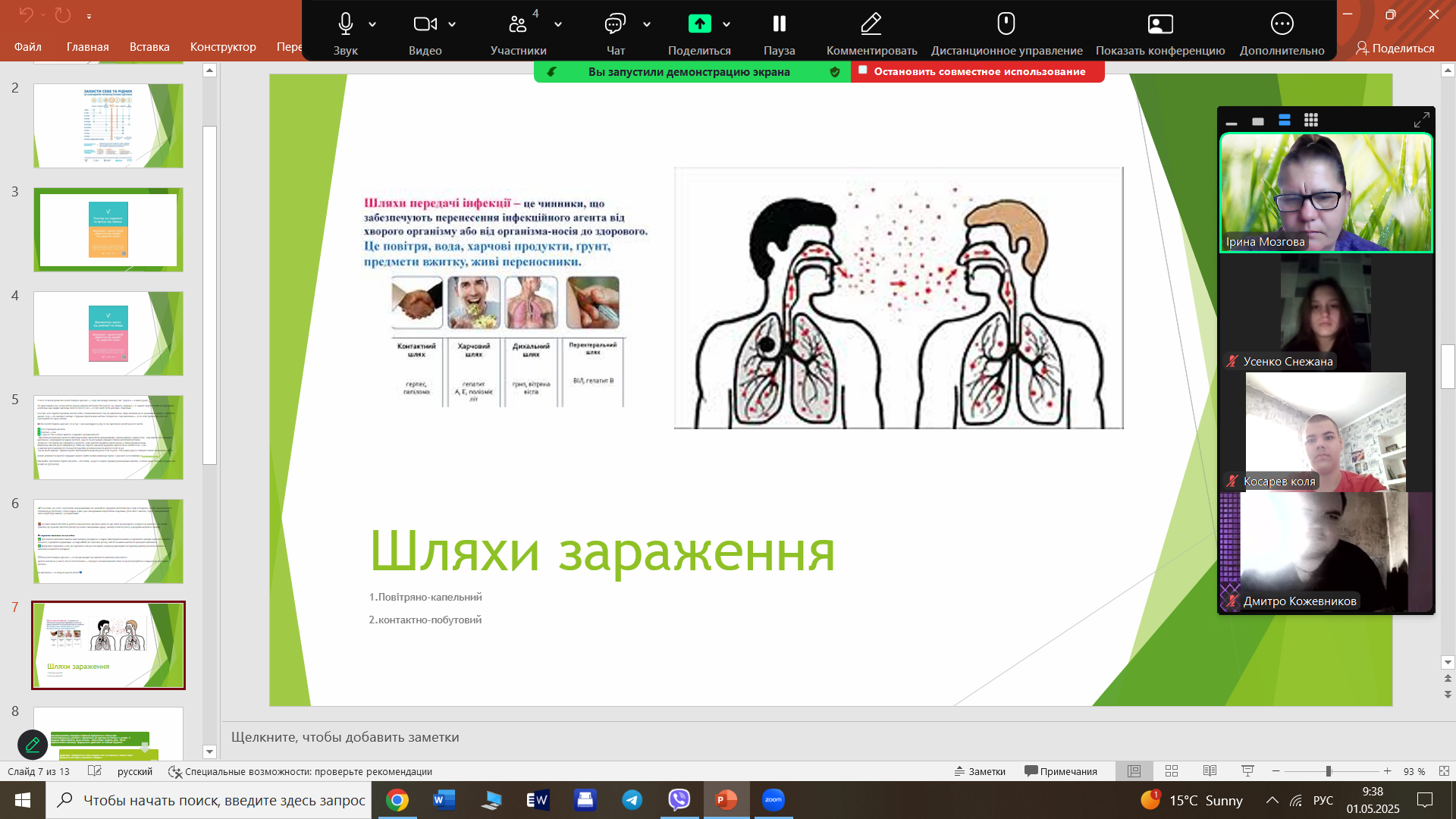Click the undo arrow in PowerPoint

point(26,14)
